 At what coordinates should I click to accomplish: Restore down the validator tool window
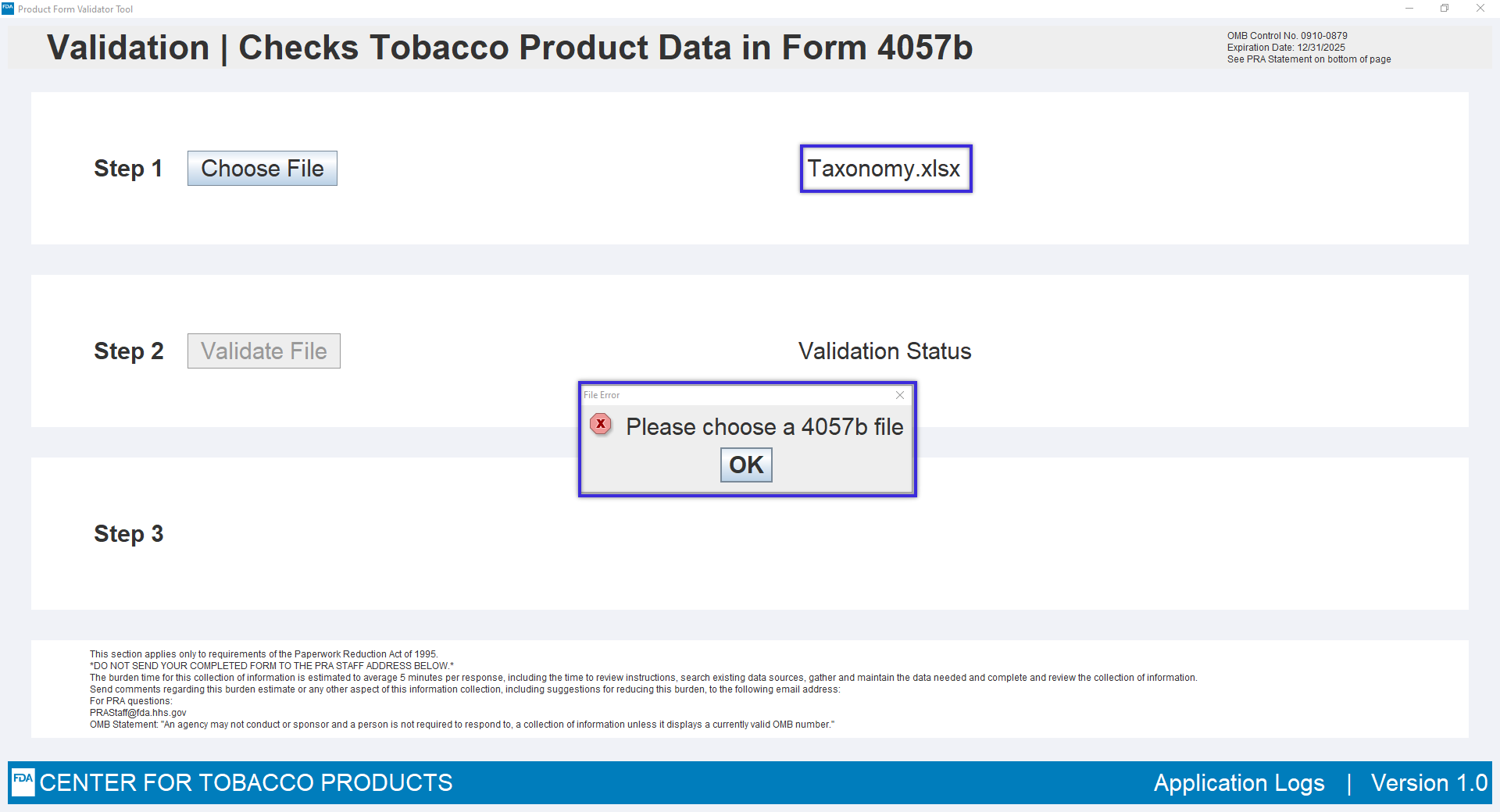click(1445, 9)
